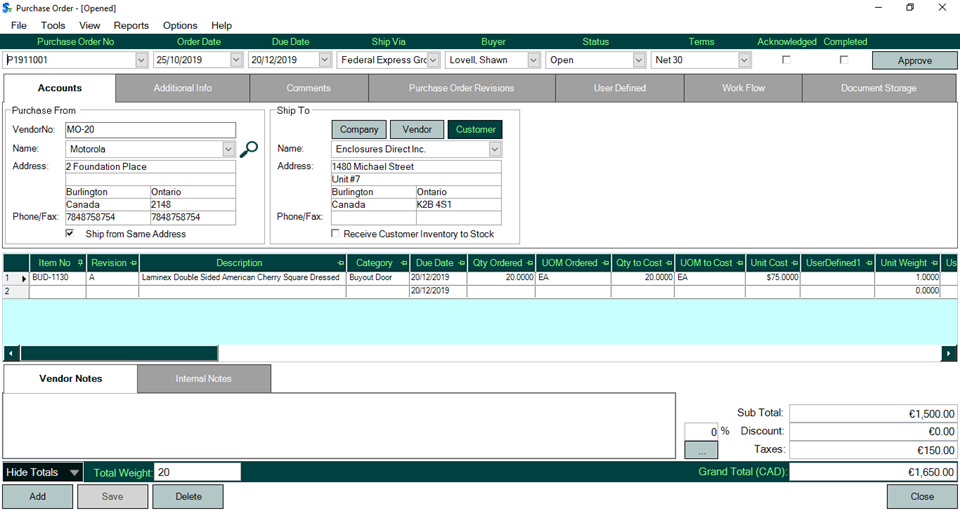
Task: Open the Hide Totals dropdown arrow
Action: (x=75, y=472)
